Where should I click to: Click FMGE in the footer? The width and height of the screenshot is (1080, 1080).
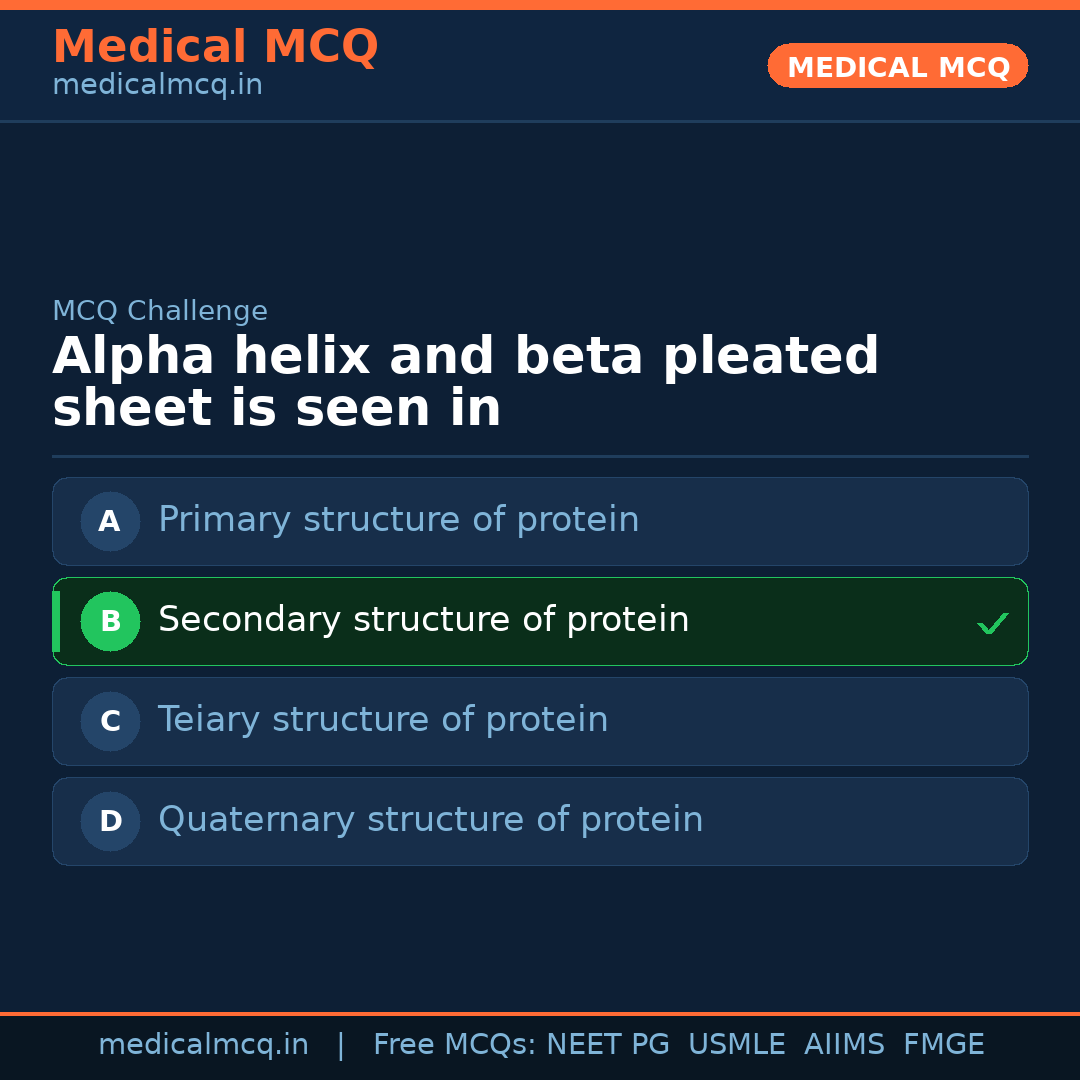point(943,1045)
